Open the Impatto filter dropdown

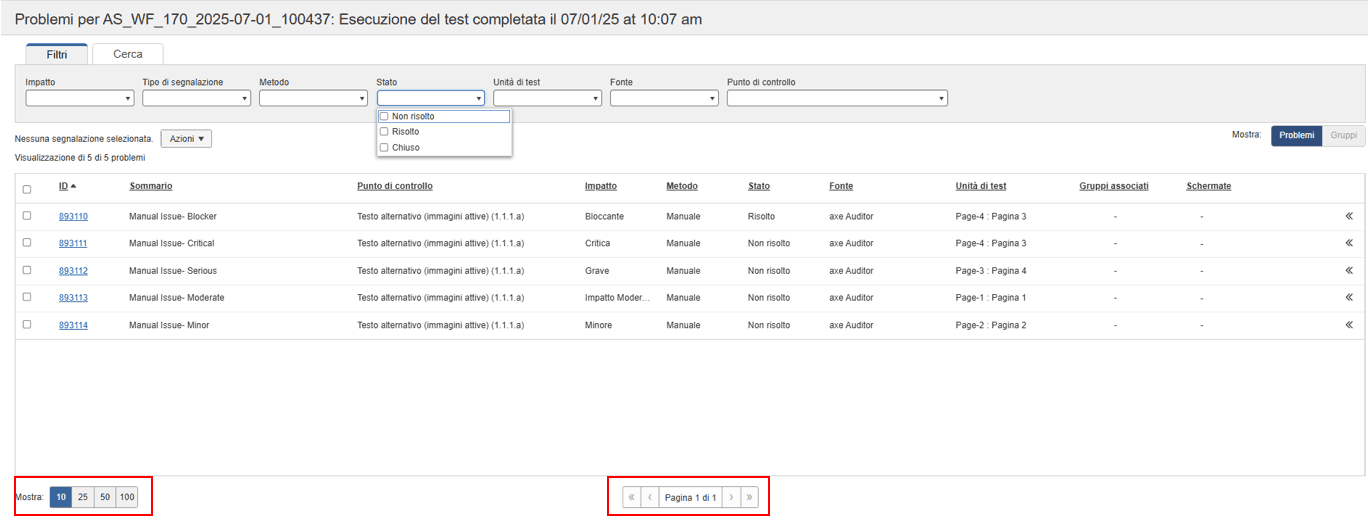(x=80, y=98)
